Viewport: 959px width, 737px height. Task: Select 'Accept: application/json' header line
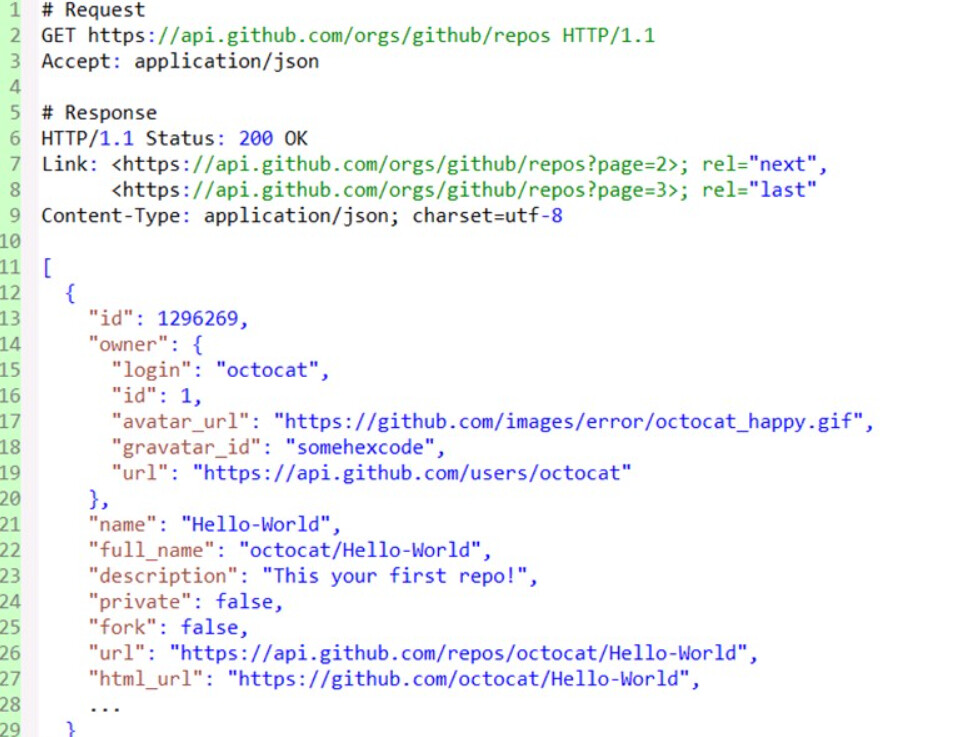pos(180,61)
